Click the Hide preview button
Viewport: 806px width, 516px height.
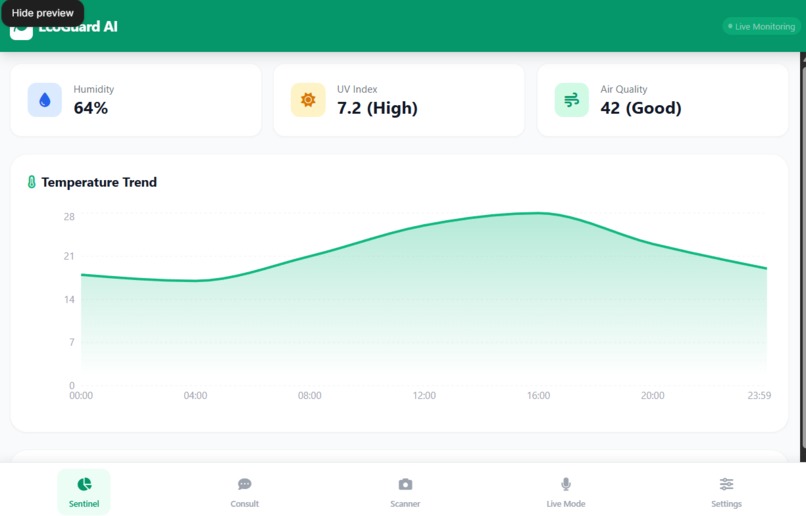click(x=42, y=13)
